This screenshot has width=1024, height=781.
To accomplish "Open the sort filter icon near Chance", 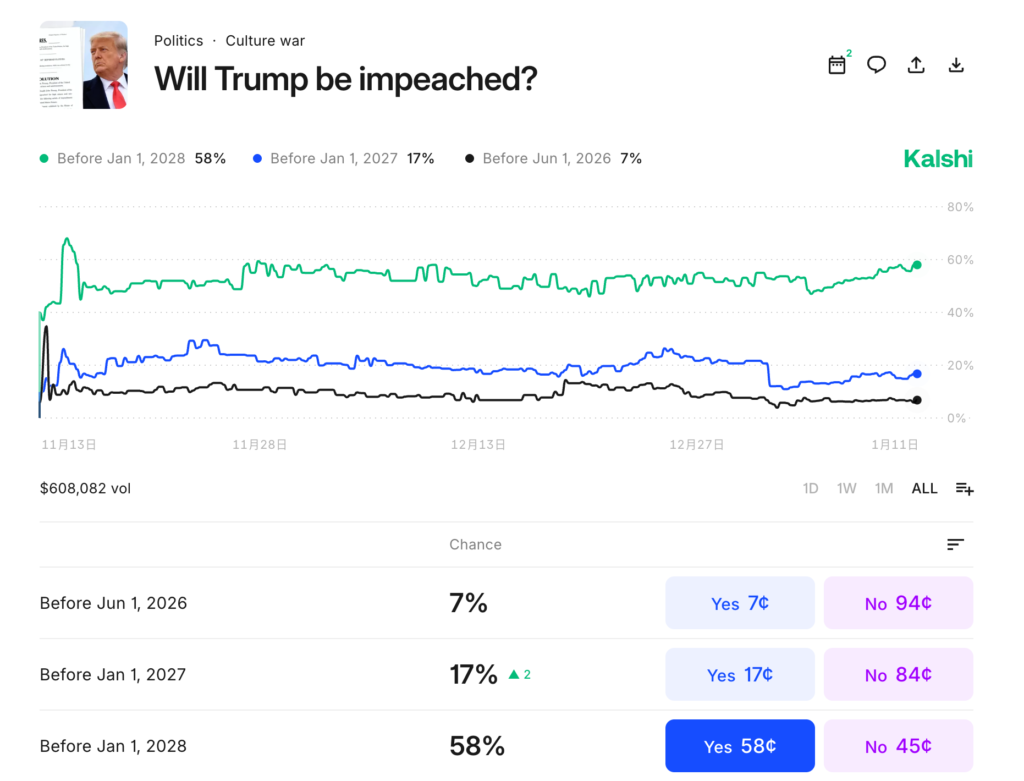I will click(x=956, y=544).
